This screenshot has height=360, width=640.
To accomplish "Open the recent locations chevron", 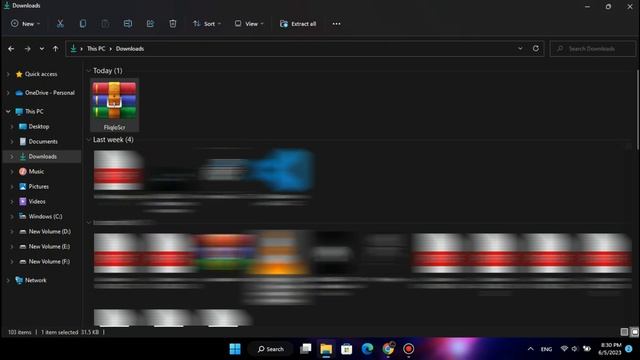I will [42, 49].
